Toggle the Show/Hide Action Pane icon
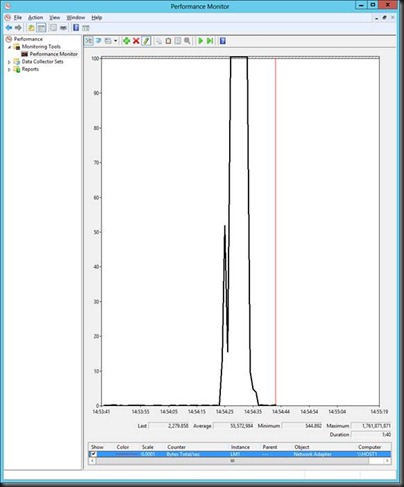This screenshot has width=404, height=487. tap(86, 28)
